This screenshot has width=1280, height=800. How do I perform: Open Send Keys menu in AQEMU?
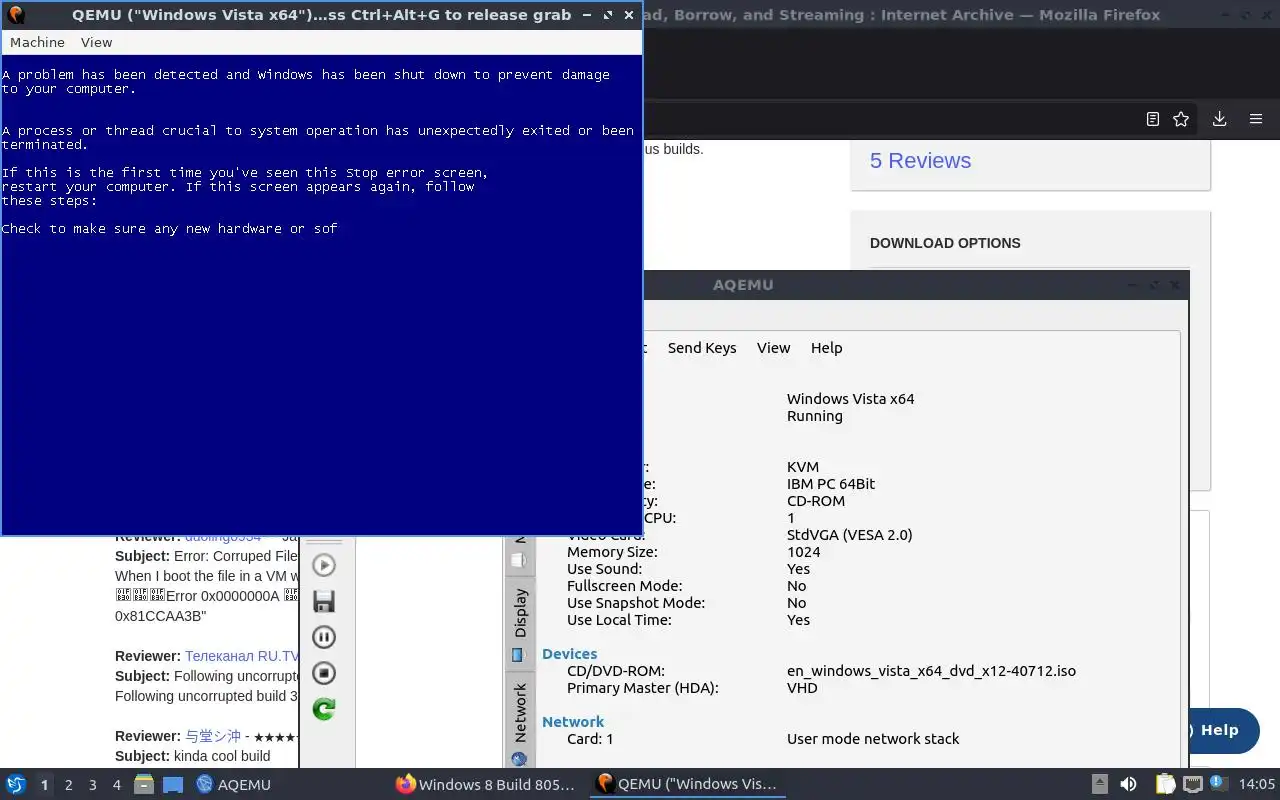702,348
